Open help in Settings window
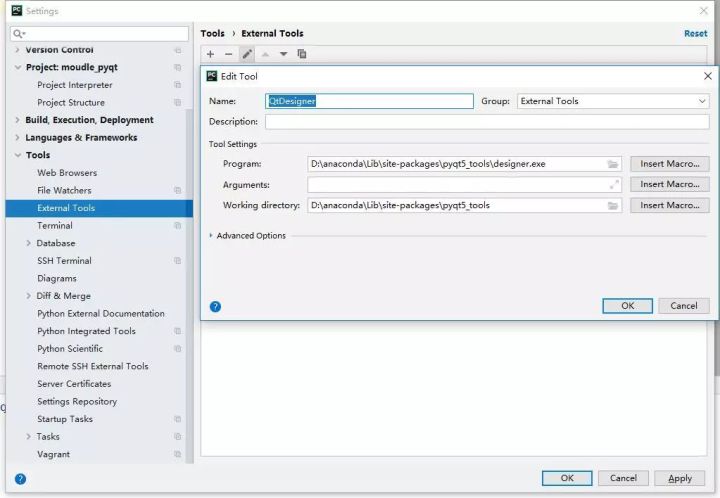 tap(20, 479)
